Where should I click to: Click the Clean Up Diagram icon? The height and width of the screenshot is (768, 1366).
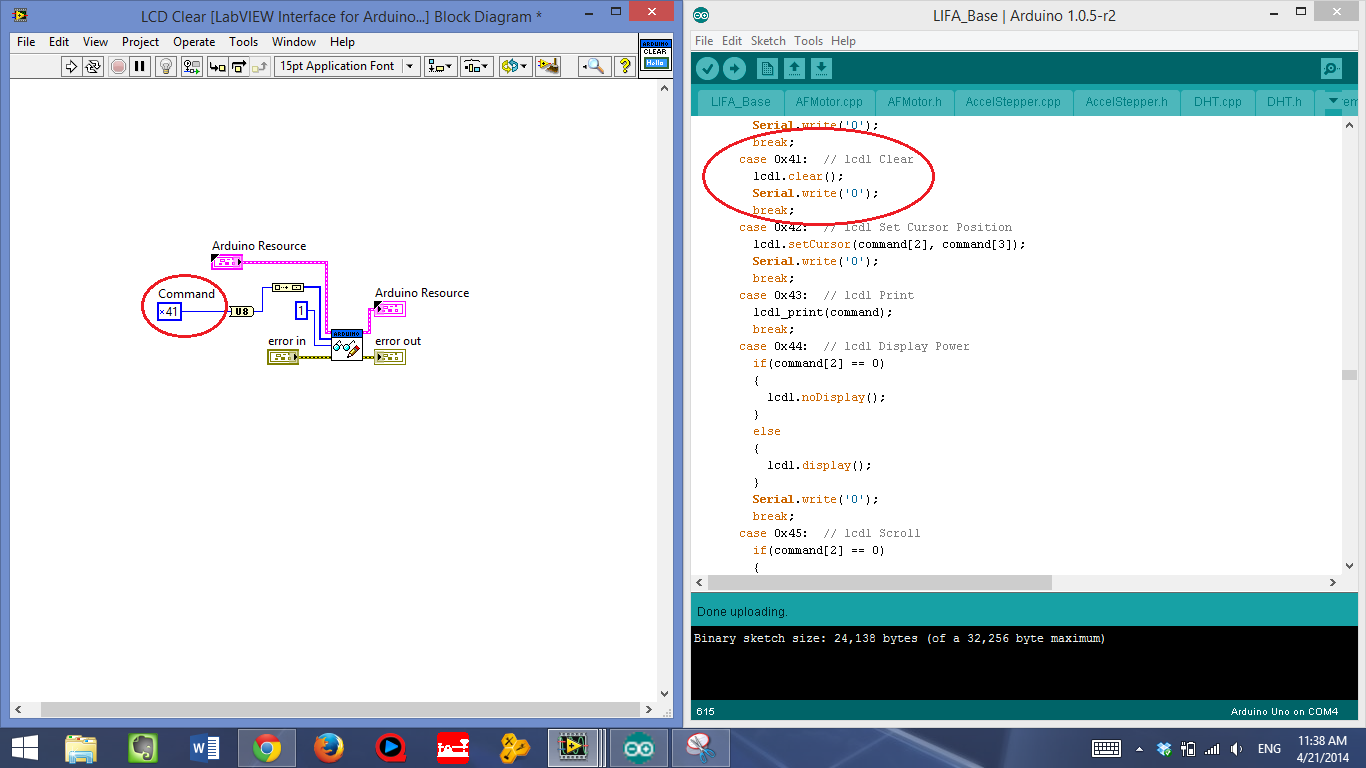547,66
